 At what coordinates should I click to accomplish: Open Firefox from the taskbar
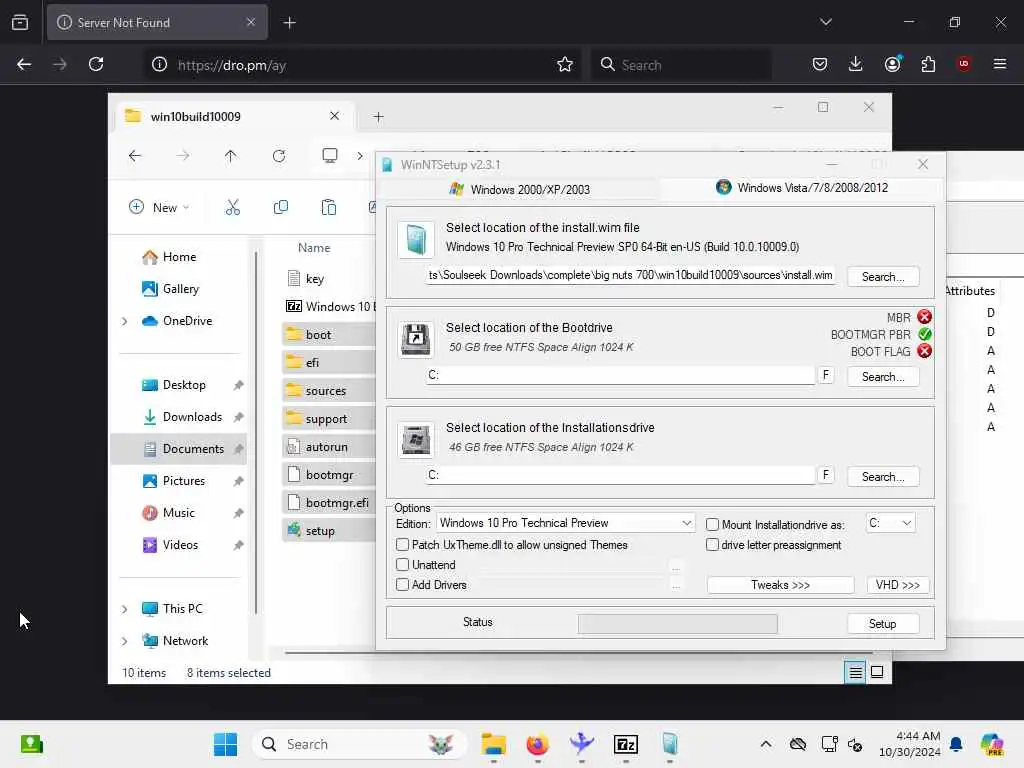(x=537, y=744)
